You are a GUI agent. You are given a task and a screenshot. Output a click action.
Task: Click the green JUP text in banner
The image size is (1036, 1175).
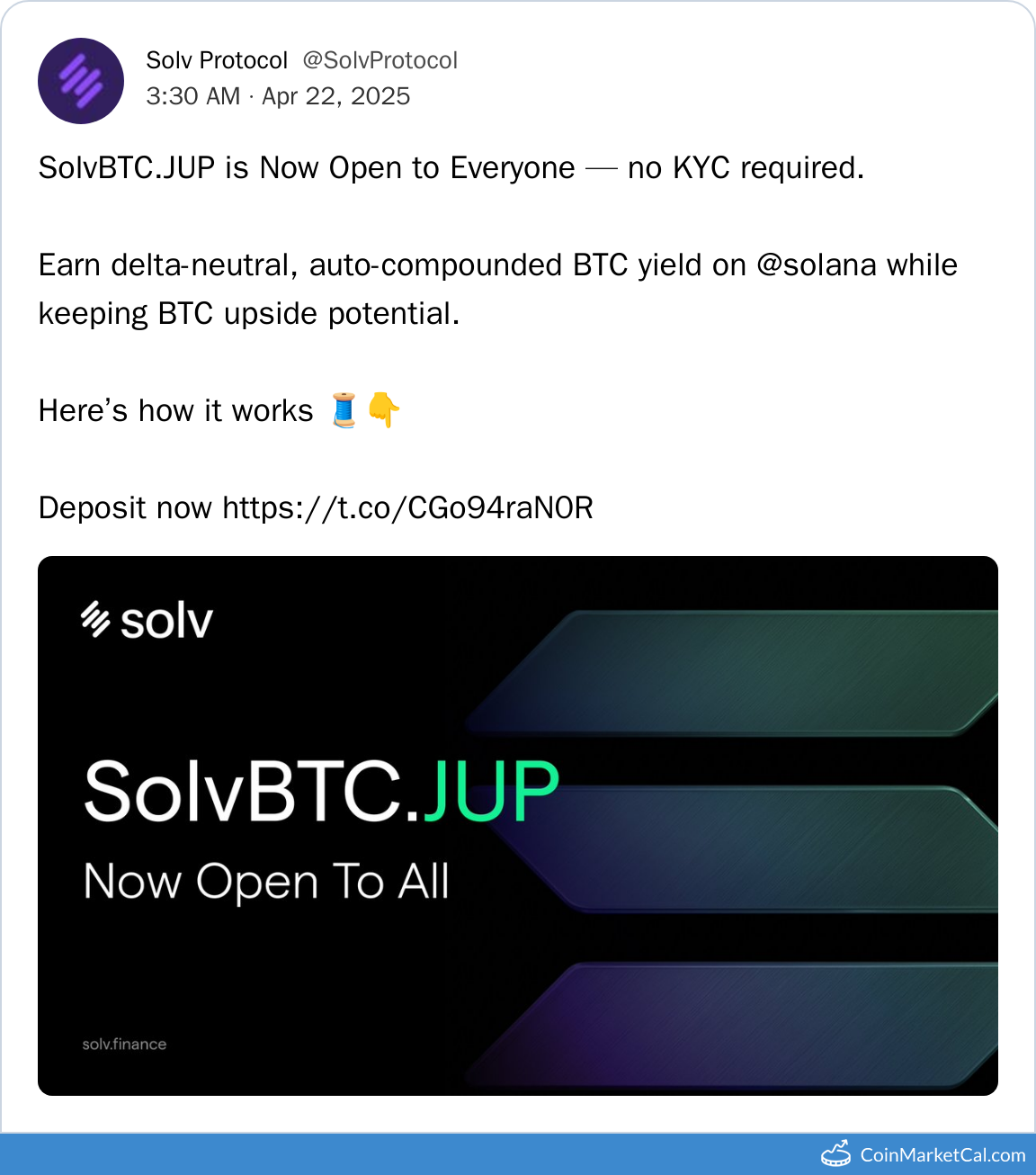[491, 792]
